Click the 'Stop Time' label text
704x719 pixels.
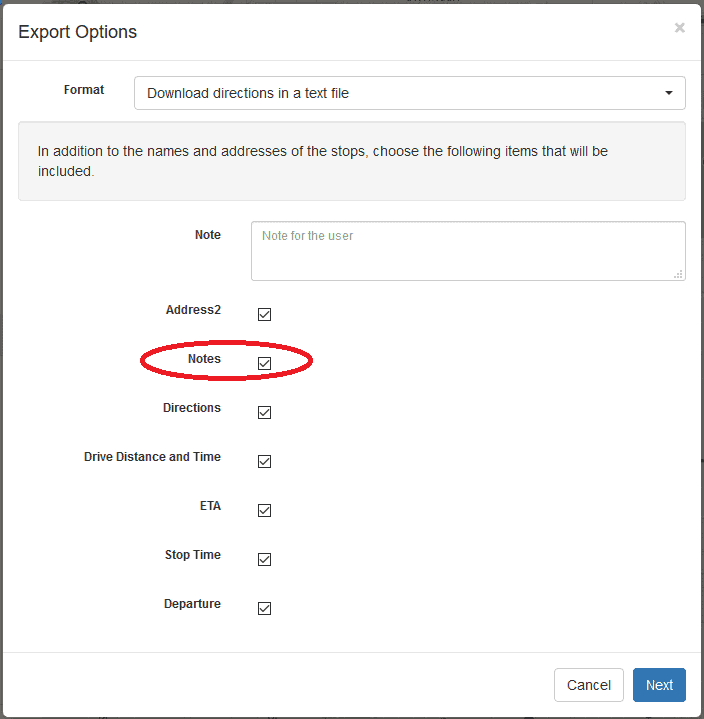click(193, 555)
